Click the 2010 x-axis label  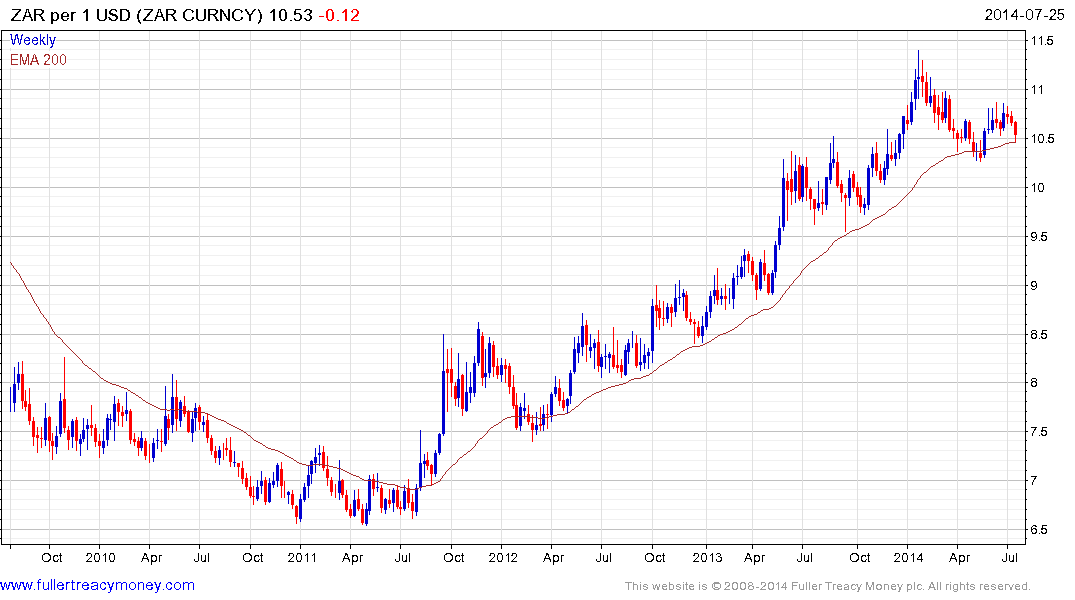[x=100, y=557]
